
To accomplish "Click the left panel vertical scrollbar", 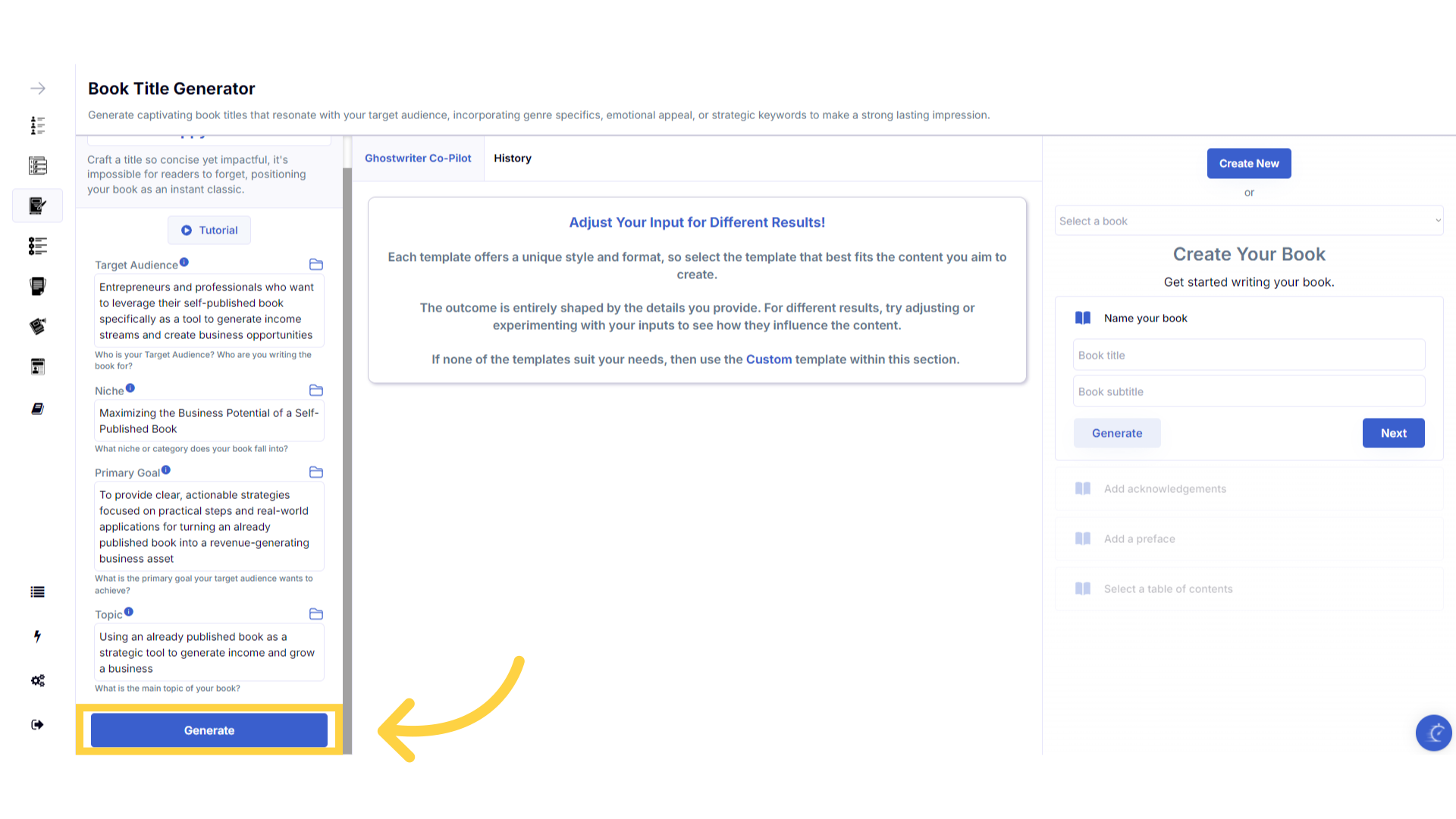I will [347, 455].
